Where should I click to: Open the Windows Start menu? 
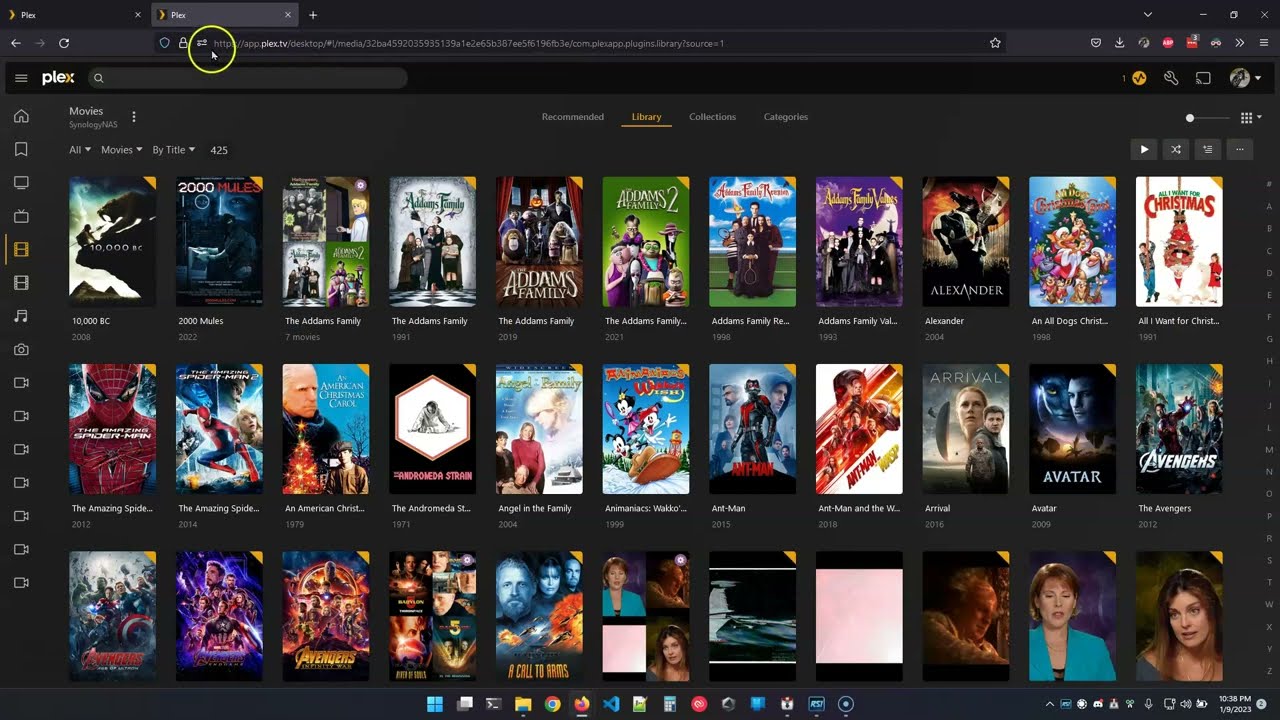(x=435, y=704)
